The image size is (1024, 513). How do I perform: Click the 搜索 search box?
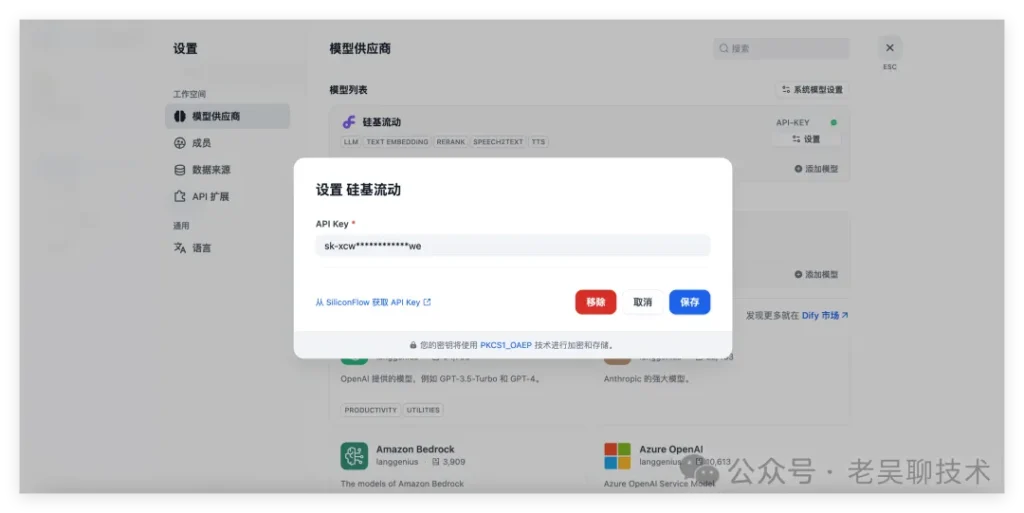781,48
